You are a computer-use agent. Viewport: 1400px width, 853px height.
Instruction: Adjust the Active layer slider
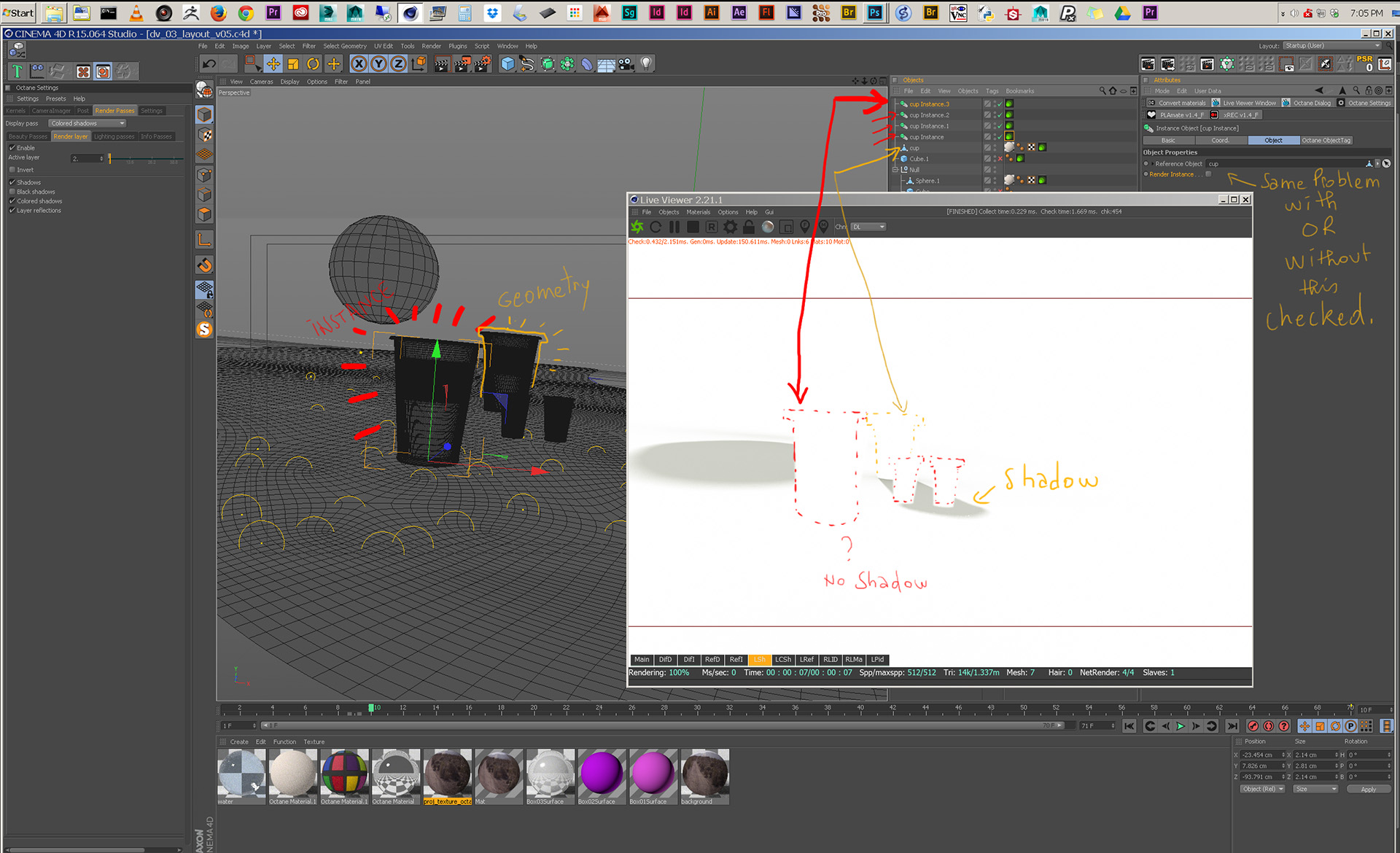[x=145, y=158]
